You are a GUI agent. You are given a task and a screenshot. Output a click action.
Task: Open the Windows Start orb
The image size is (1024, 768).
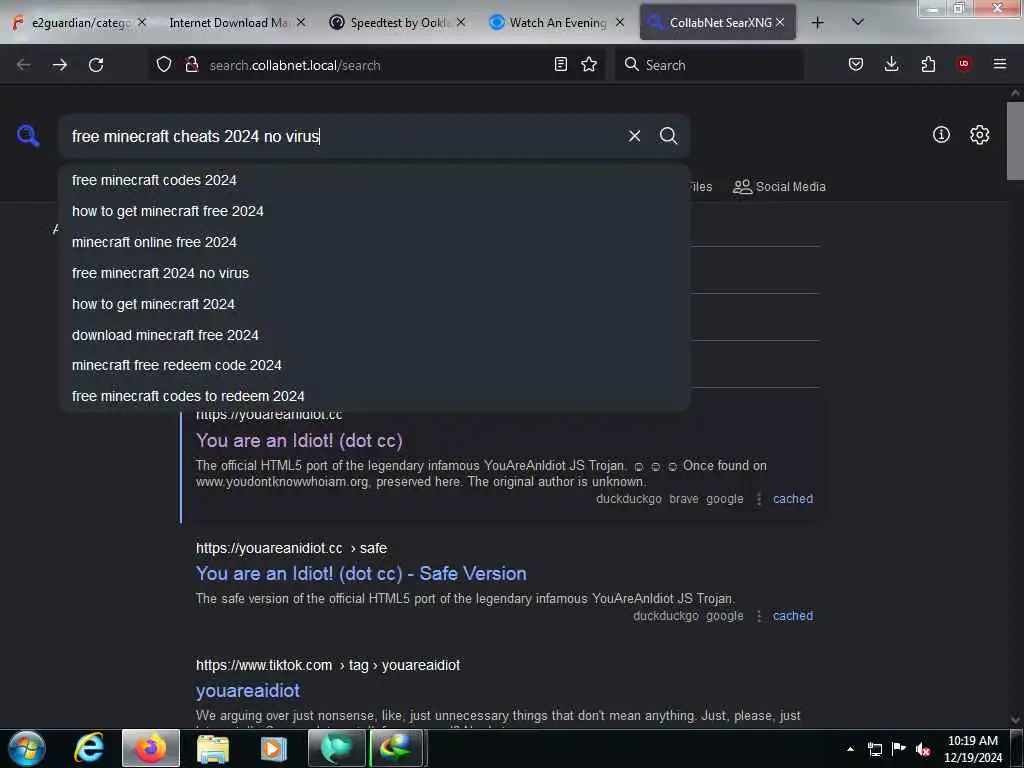27,748
